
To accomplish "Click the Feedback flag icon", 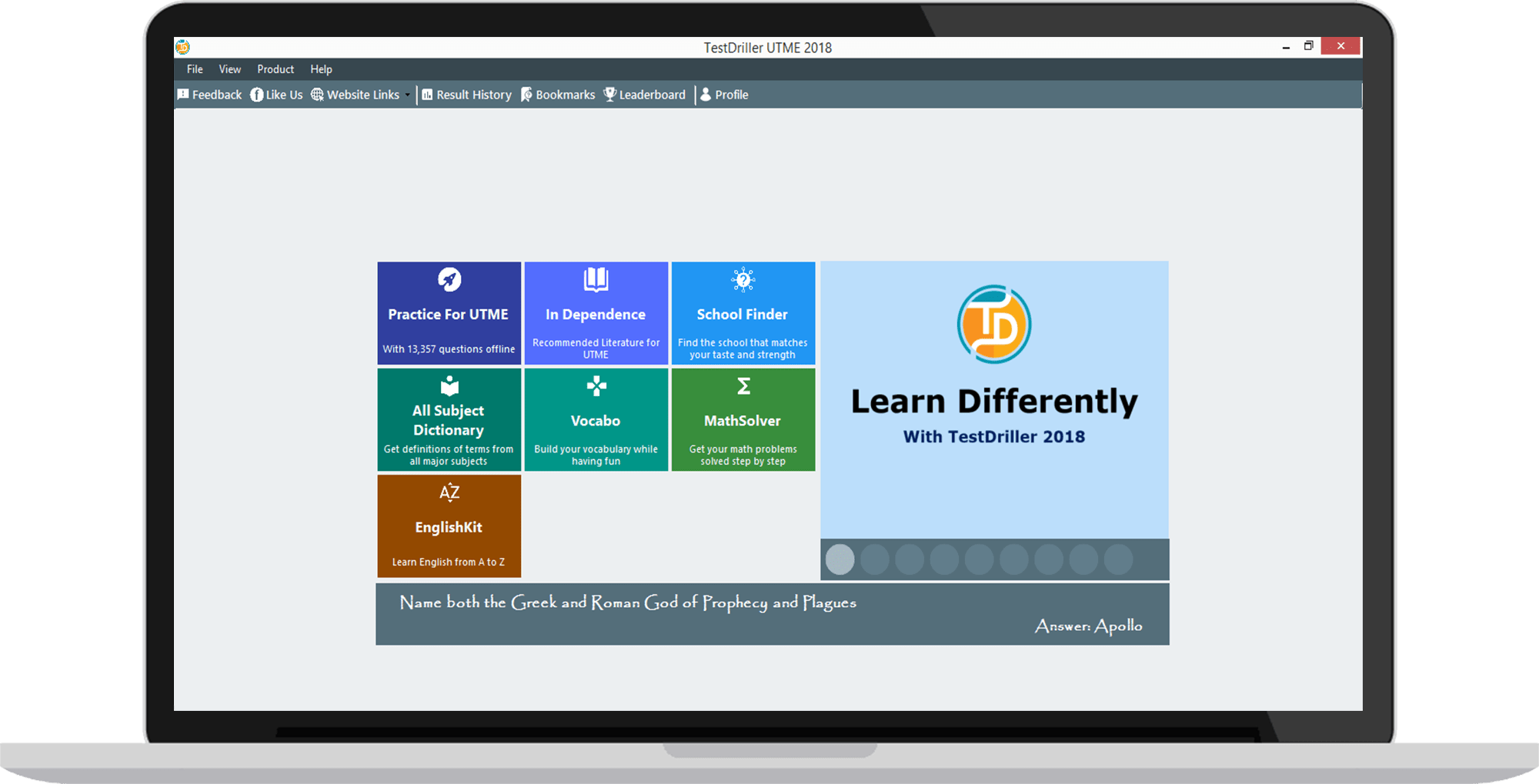I will coord(183,95).
